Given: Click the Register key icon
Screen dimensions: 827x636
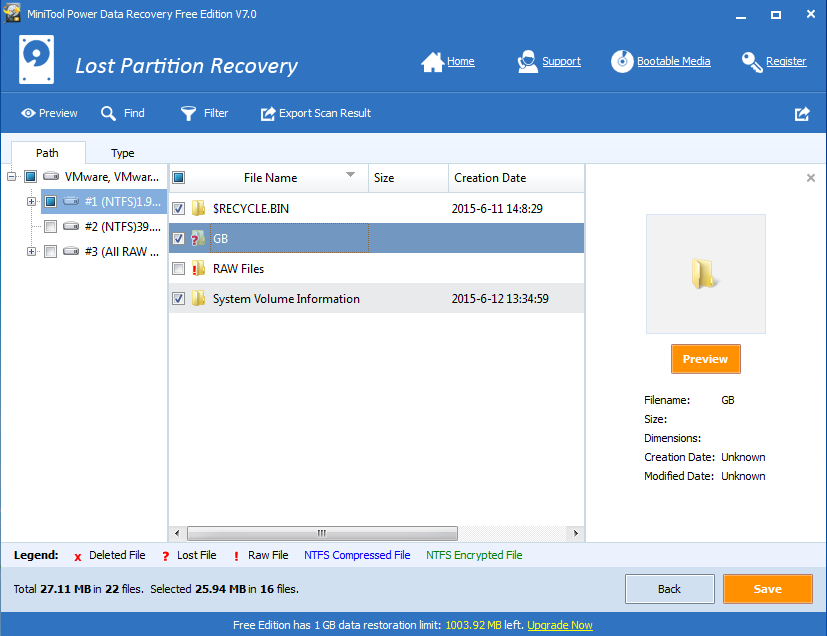Looking at the screenshot, I should pos(752,62).
